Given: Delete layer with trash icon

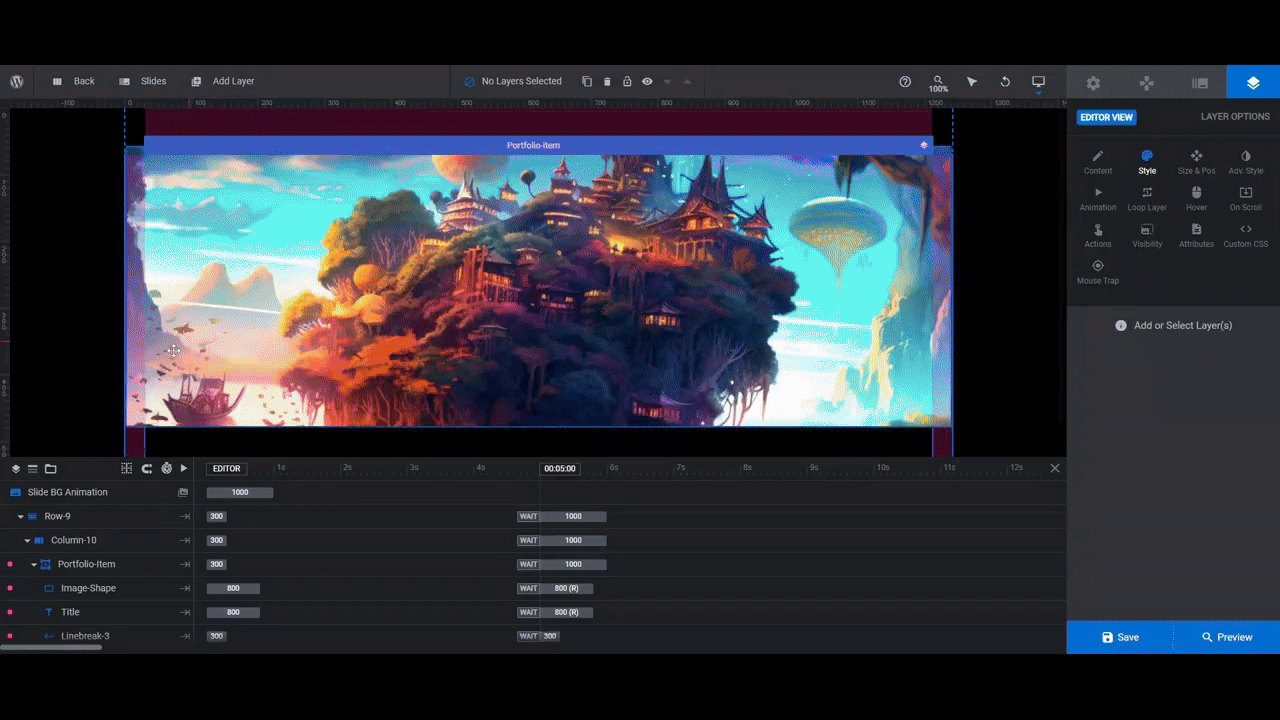Looking at the screenshot, I should 607,82.
